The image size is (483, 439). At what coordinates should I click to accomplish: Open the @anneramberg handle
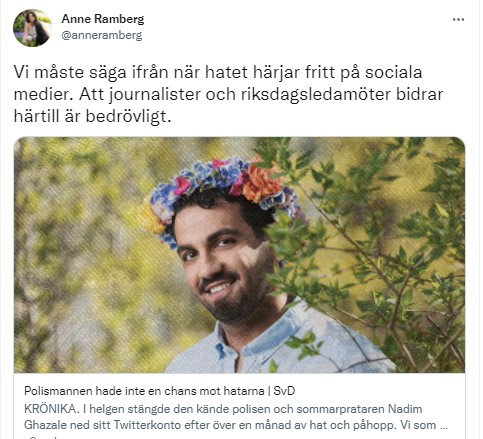point(102,35)
